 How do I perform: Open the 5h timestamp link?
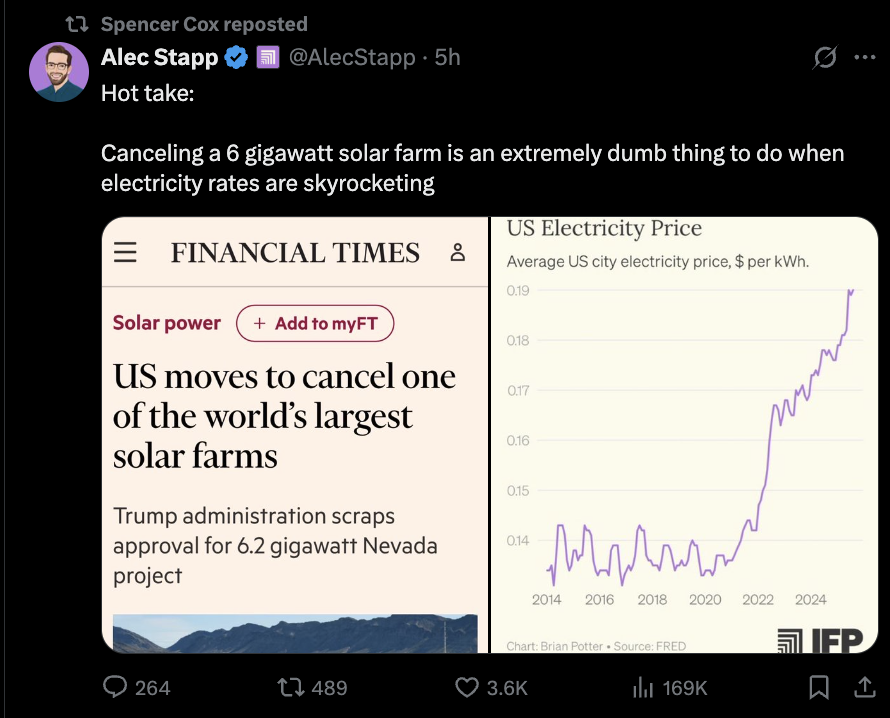(x=447, y=57)
